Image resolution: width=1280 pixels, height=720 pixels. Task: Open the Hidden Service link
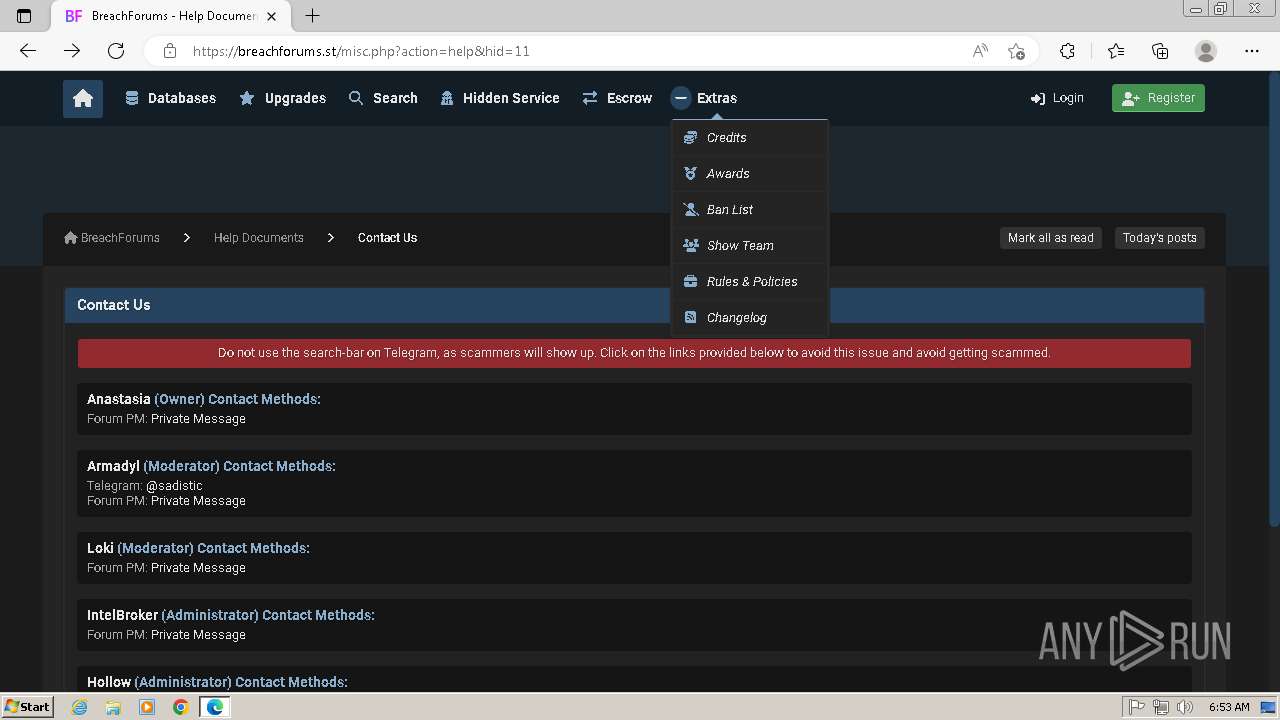pos(500,98)
